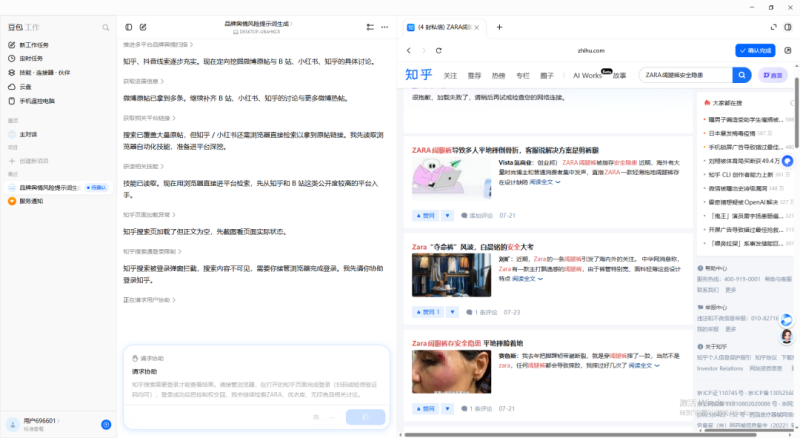
Task: Expand the 知乎搜索遇登录限制 step
Action: point(152,252)
